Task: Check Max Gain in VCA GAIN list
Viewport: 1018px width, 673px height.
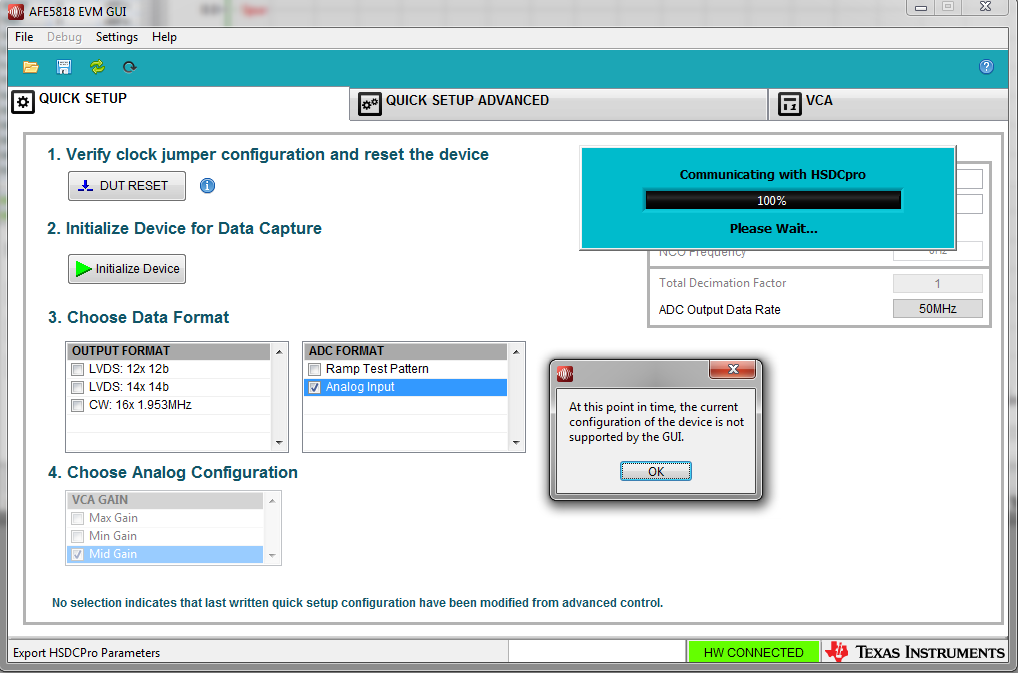Action: click(x=78, y=519)
